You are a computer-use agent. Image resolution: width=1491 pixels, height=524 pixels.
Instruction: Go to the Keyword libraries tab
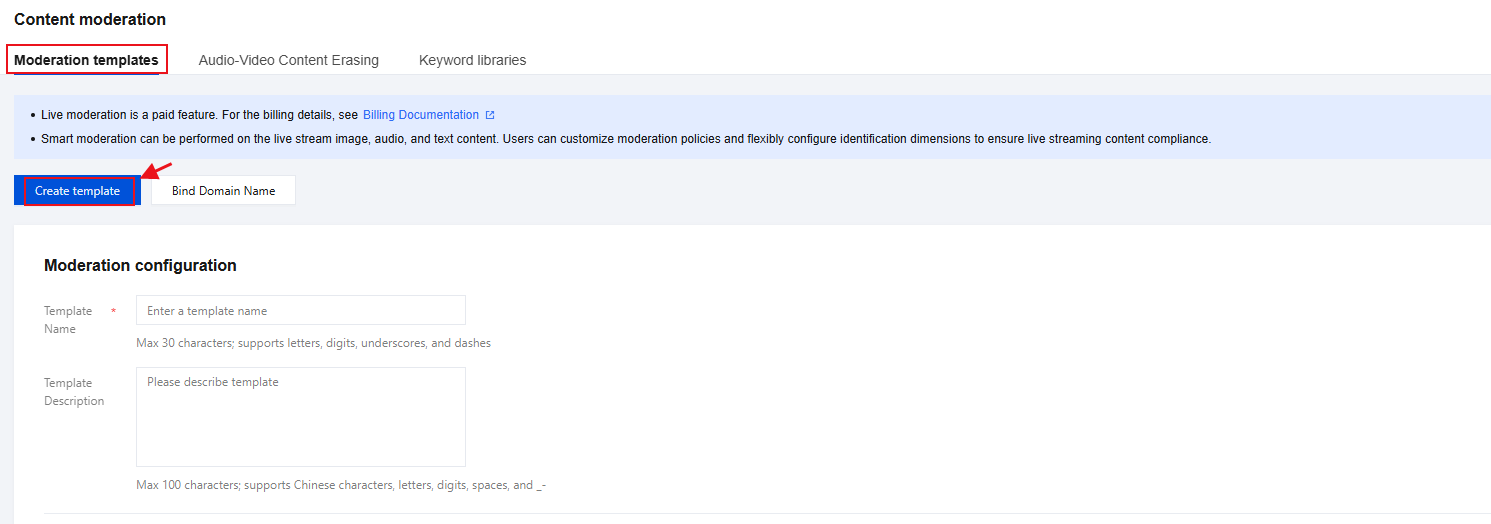[472, 60]
